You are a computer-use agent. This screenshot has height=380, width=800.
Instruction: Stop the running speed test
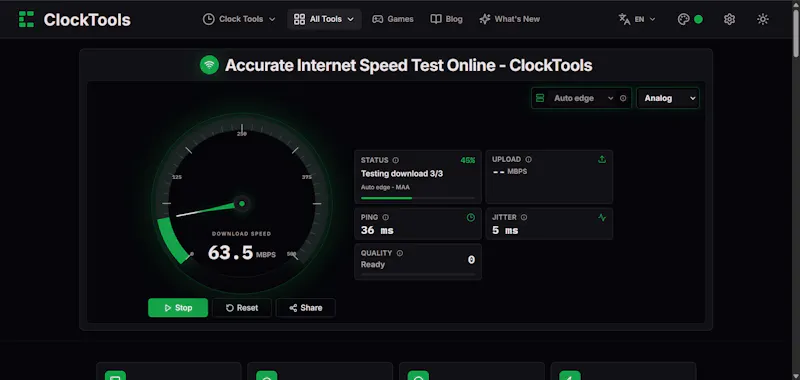(x=178, y=308)
